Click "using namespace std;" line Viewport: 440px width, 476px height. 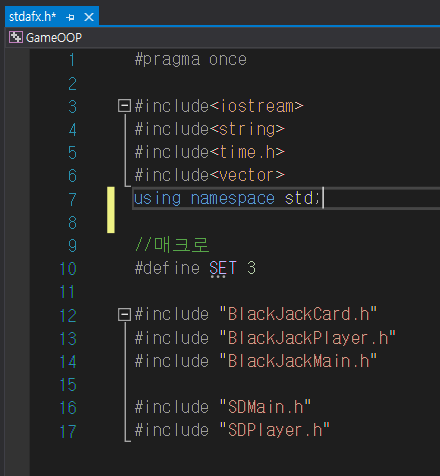[x=227, y=199]
